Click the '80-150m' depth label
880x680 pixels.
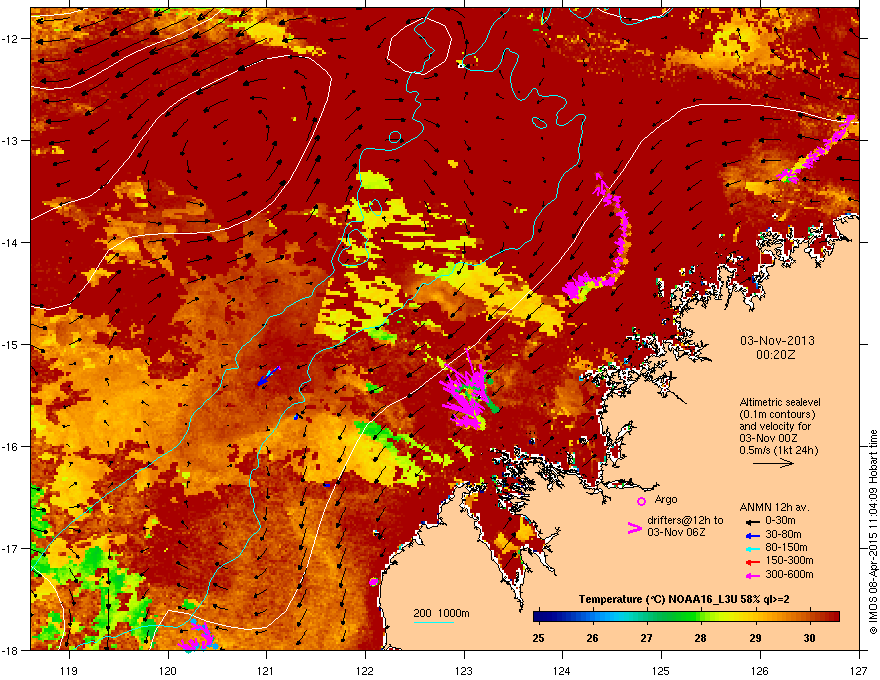(786, 548)
